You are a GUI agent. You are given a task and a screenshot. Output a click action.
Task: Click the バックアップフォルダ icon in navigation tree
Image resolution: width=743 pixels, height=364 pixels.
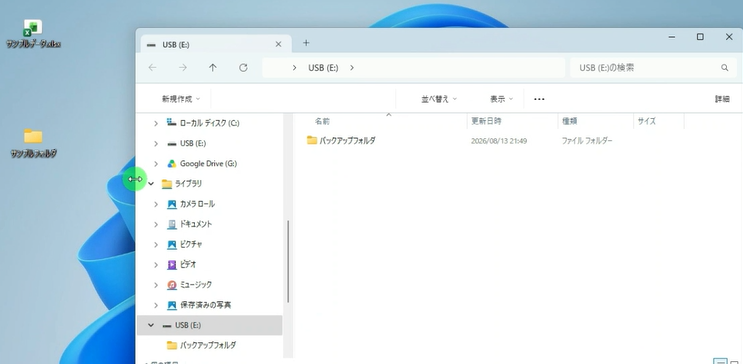[x=172, y=345]
